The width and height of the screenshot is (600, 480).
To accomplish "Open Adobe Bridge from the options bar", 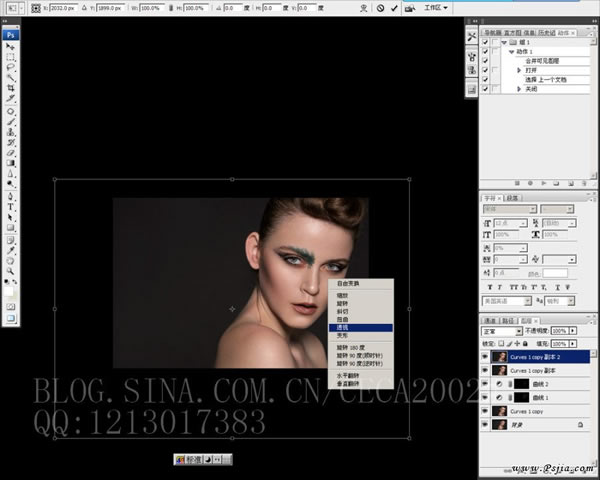I will [410, 8].
